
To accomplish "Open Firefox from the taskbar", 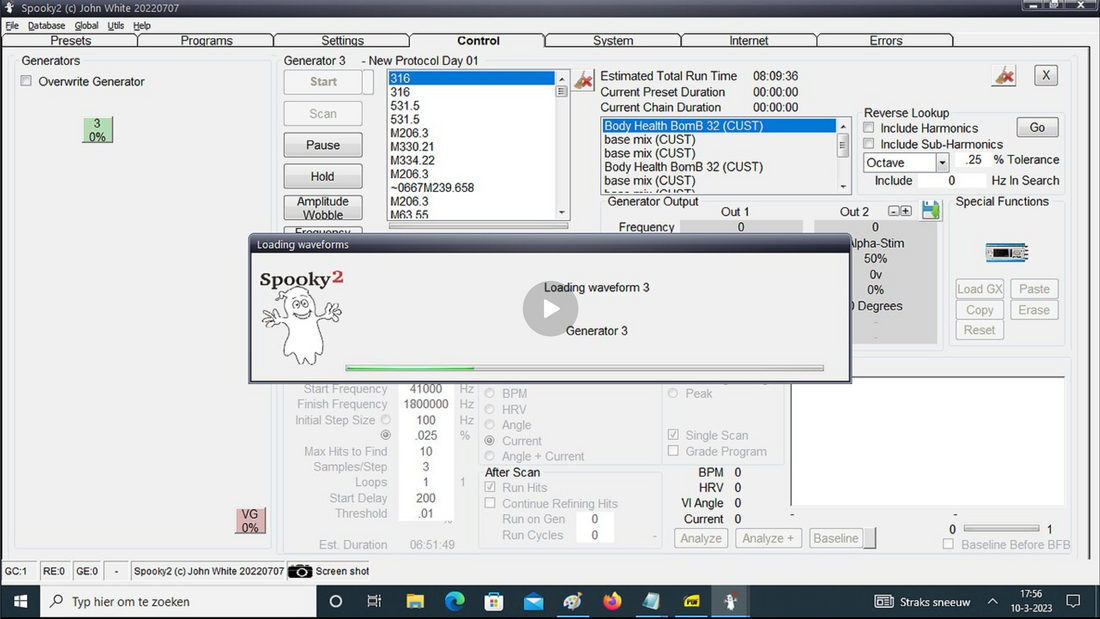I will [612, 601].
